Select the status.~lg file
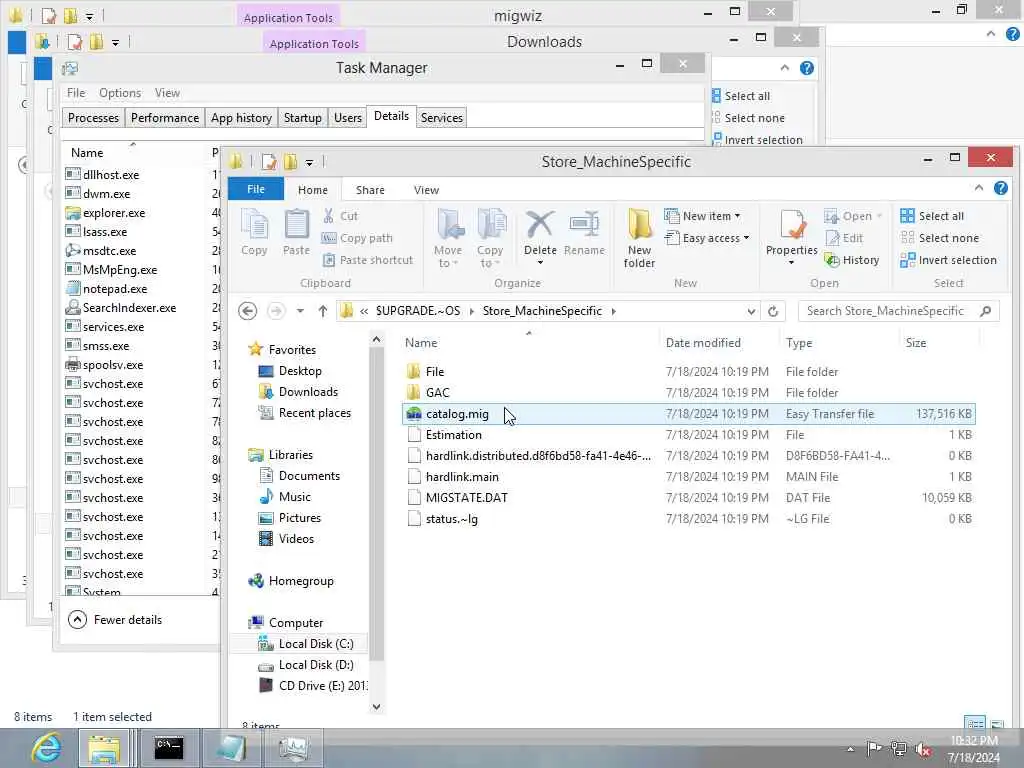Image resolution: width=1024 pixels, height=768 pixels. (689, 519)
